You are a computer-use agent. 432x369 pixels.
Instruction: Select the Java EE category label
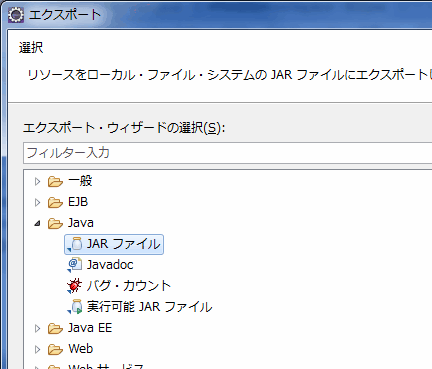90,328
